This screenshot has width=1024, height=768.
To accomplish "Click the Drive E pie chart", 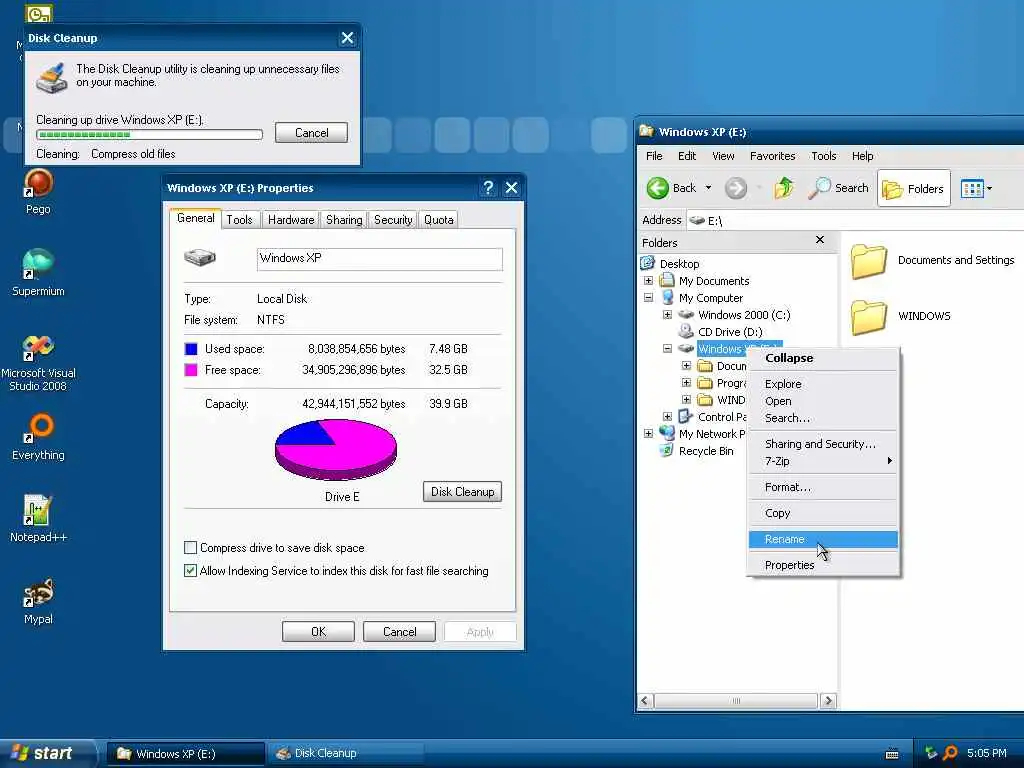I will (336, 449).
